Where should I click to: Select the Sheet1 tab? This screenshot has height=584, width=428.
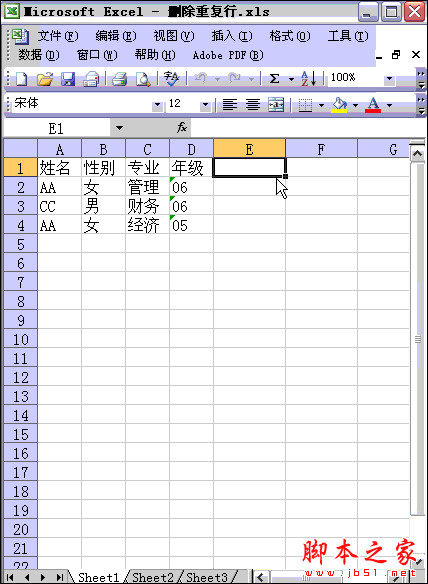tap(99, 577)
